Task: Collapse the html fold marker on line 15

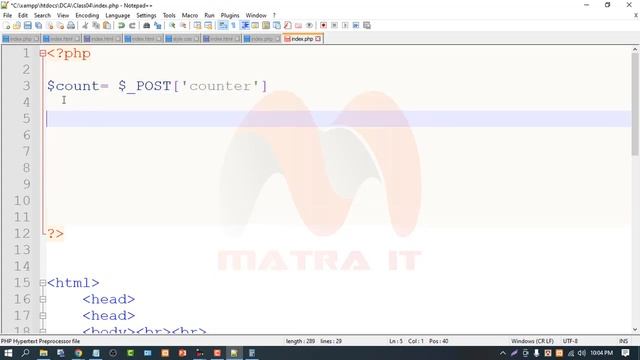Action: (x=43, y=282)
